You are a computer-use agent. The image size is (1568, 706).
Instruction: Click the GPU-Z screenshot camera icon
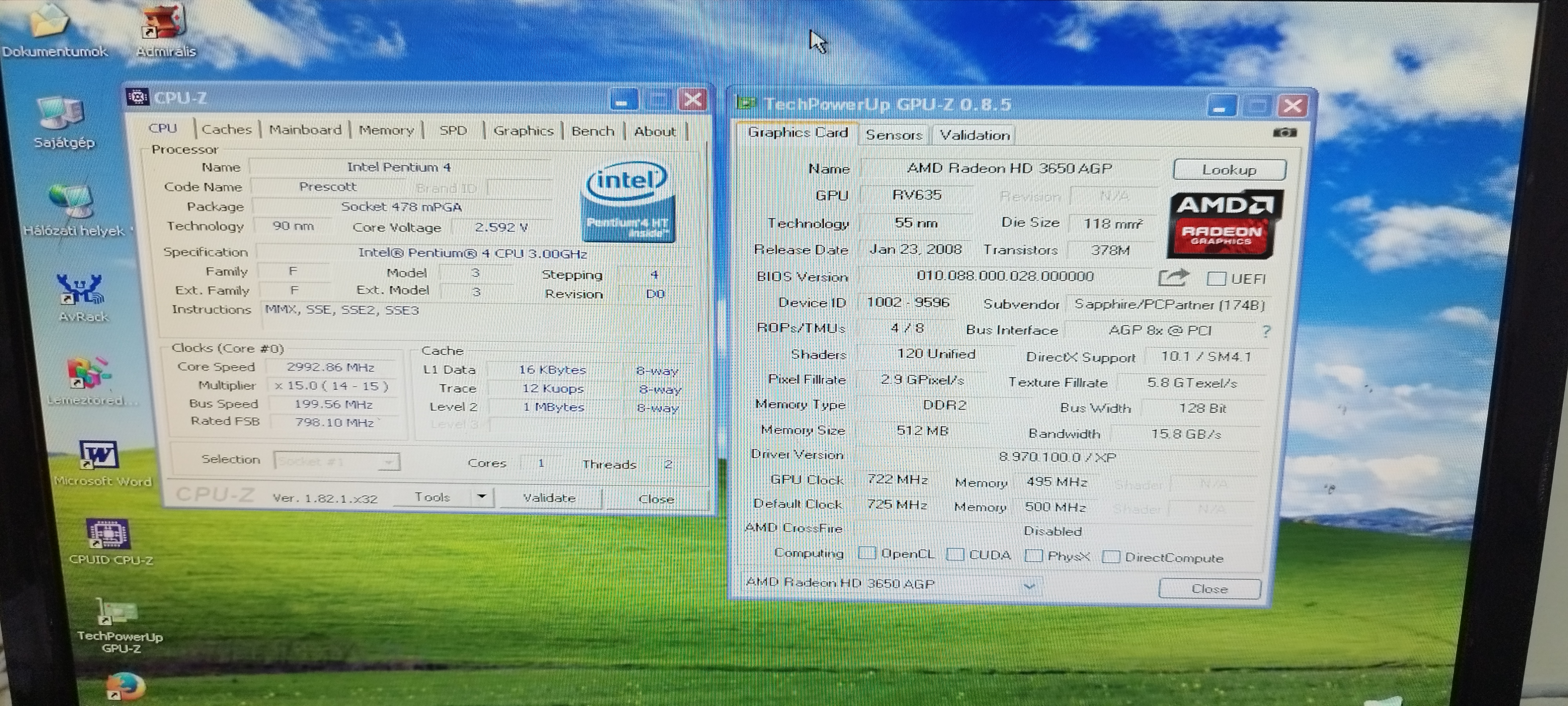(x=1284, y=132)
